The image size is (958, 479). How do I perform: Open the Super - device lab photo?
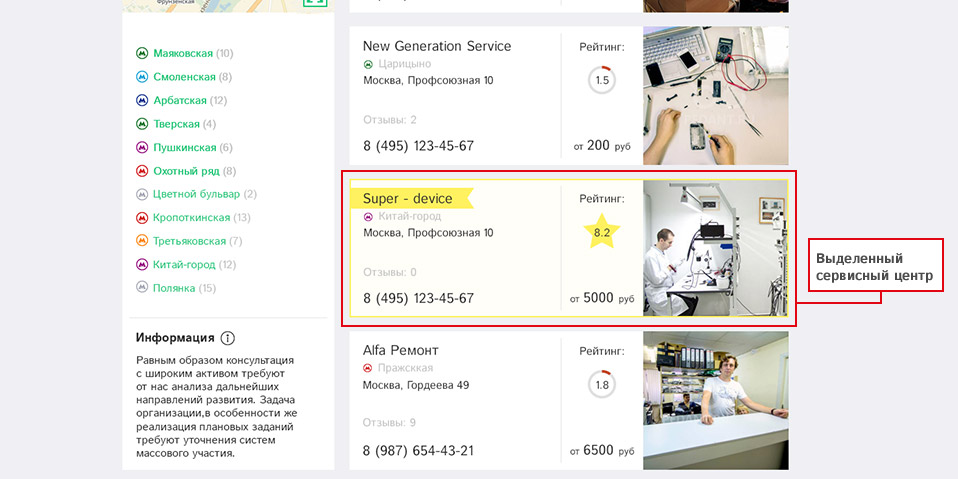(x=715, y=248)
